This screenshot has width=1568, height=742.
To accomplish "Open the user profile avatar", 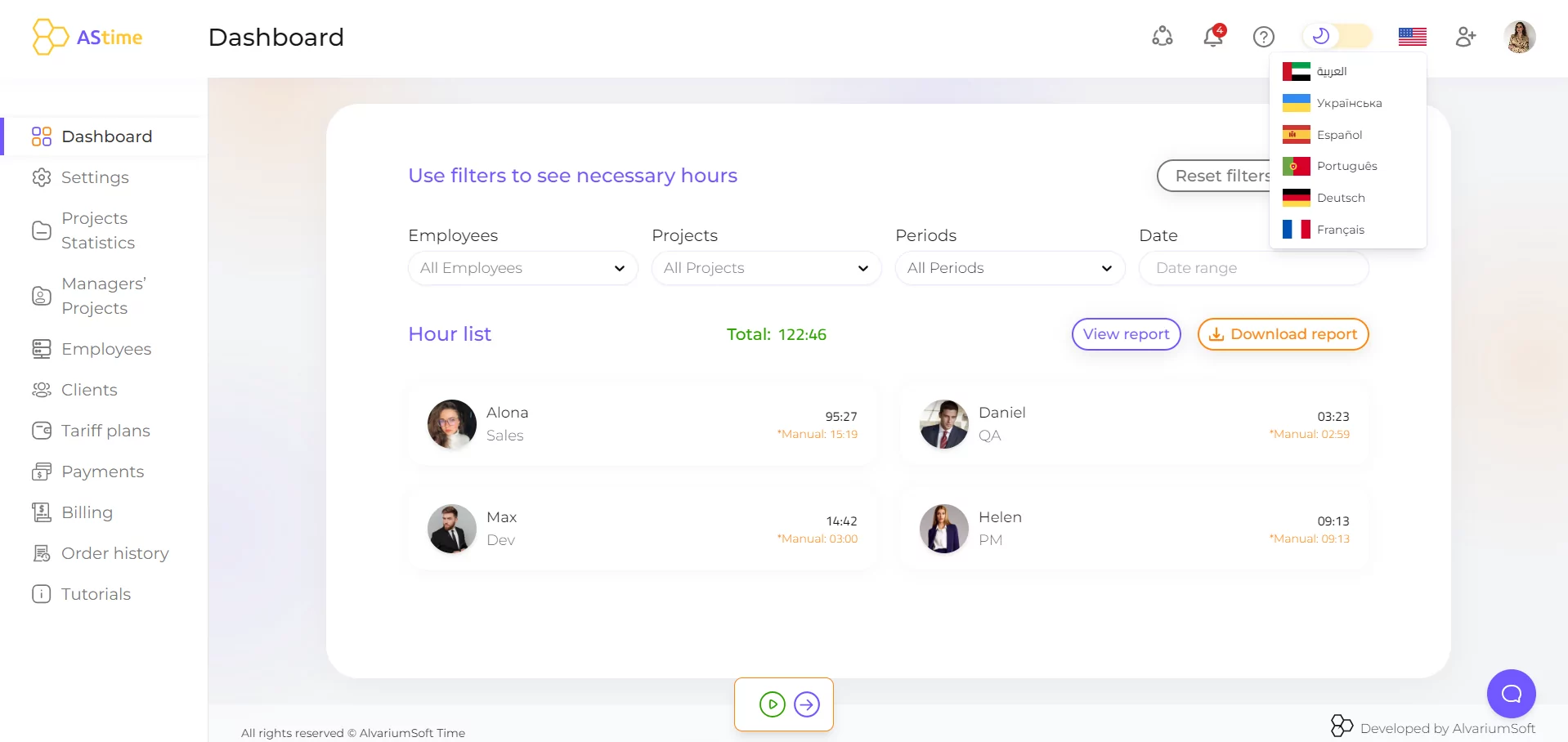I will [x=1519, y=37].
